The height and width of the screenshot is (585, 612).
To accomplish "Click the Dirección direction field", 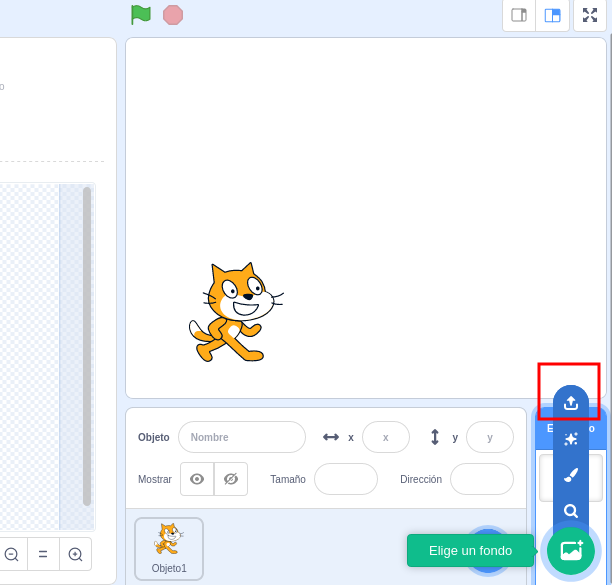I will click(x=482, y=479).
